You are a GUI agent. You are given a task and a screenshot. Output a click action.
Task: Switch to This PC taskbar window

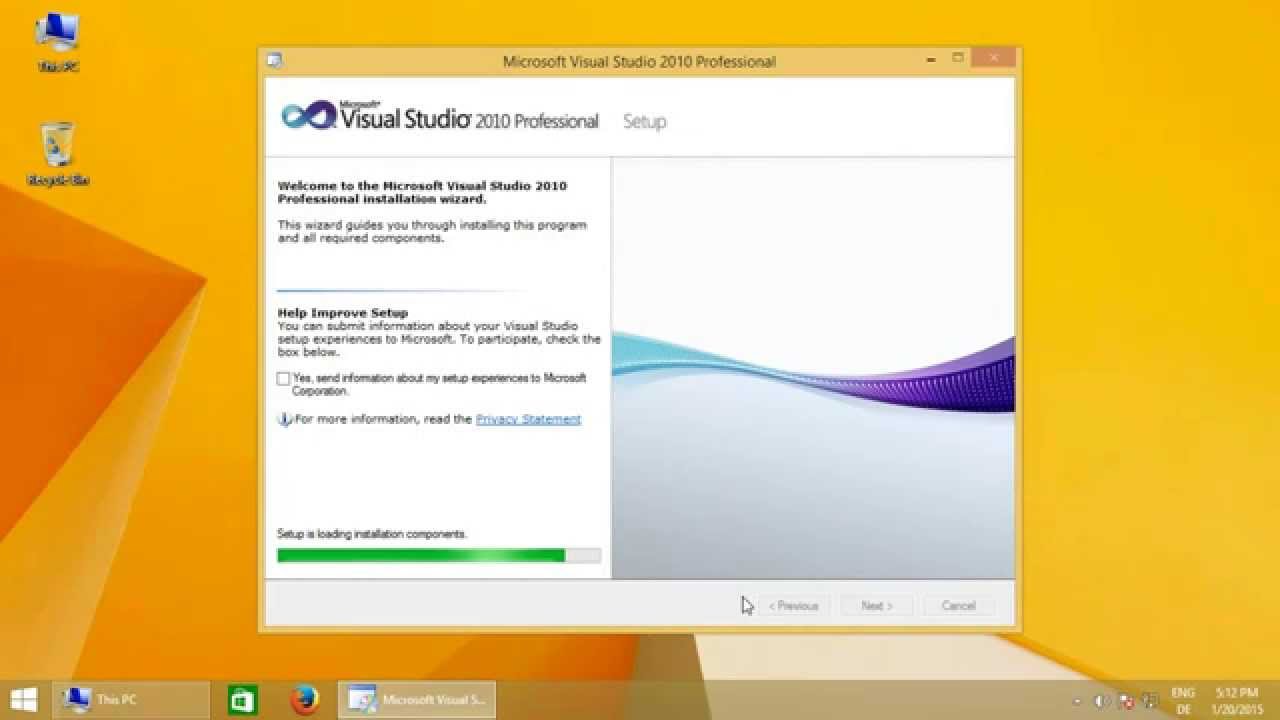coord(129,699)
